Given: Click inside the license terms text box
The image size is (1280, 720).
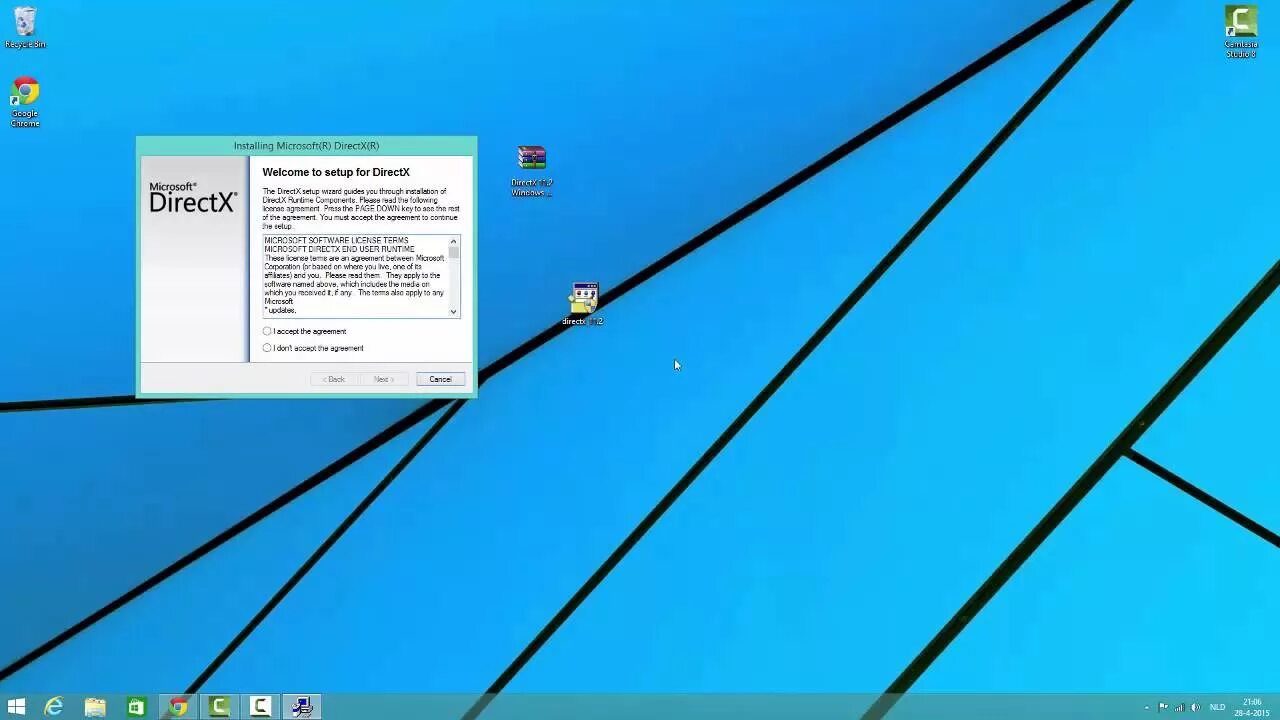Looking at the screenshot, I should point(355,276).
